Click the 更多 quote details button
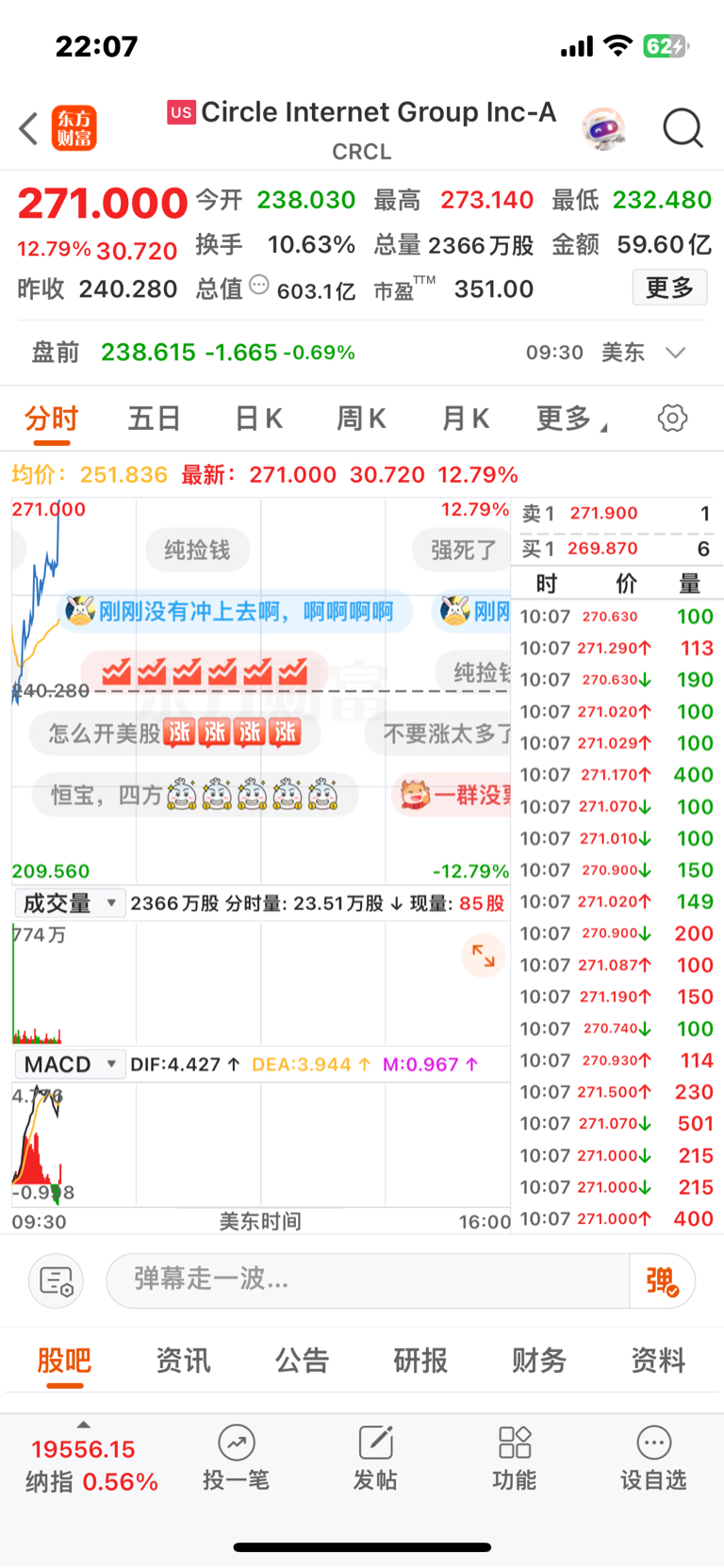 pos(669,288)
